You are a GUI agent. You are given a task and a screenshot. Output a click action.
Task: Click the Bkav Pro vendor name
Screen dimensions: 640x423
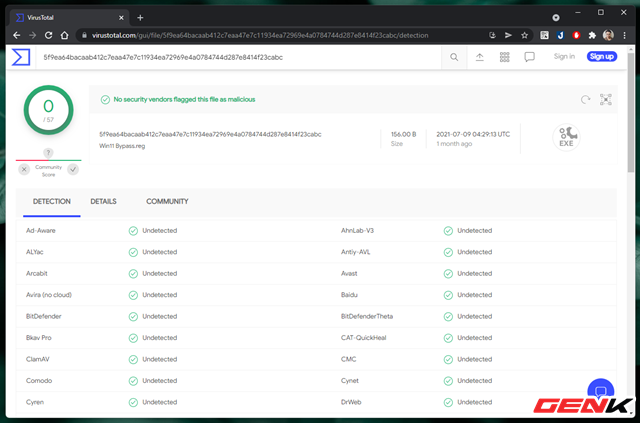(39, 338)
